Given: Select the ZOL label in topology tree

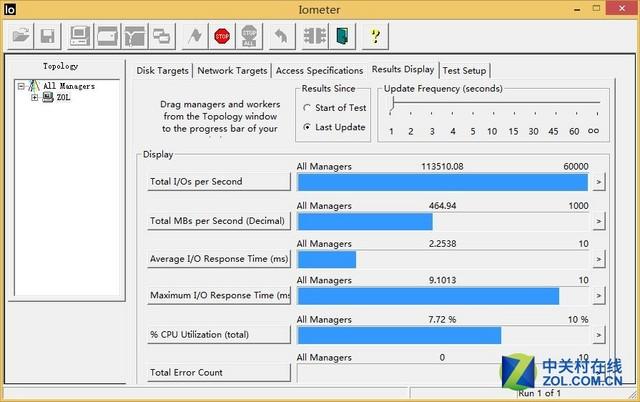Looking at the screenshot, I should point(63,97).
